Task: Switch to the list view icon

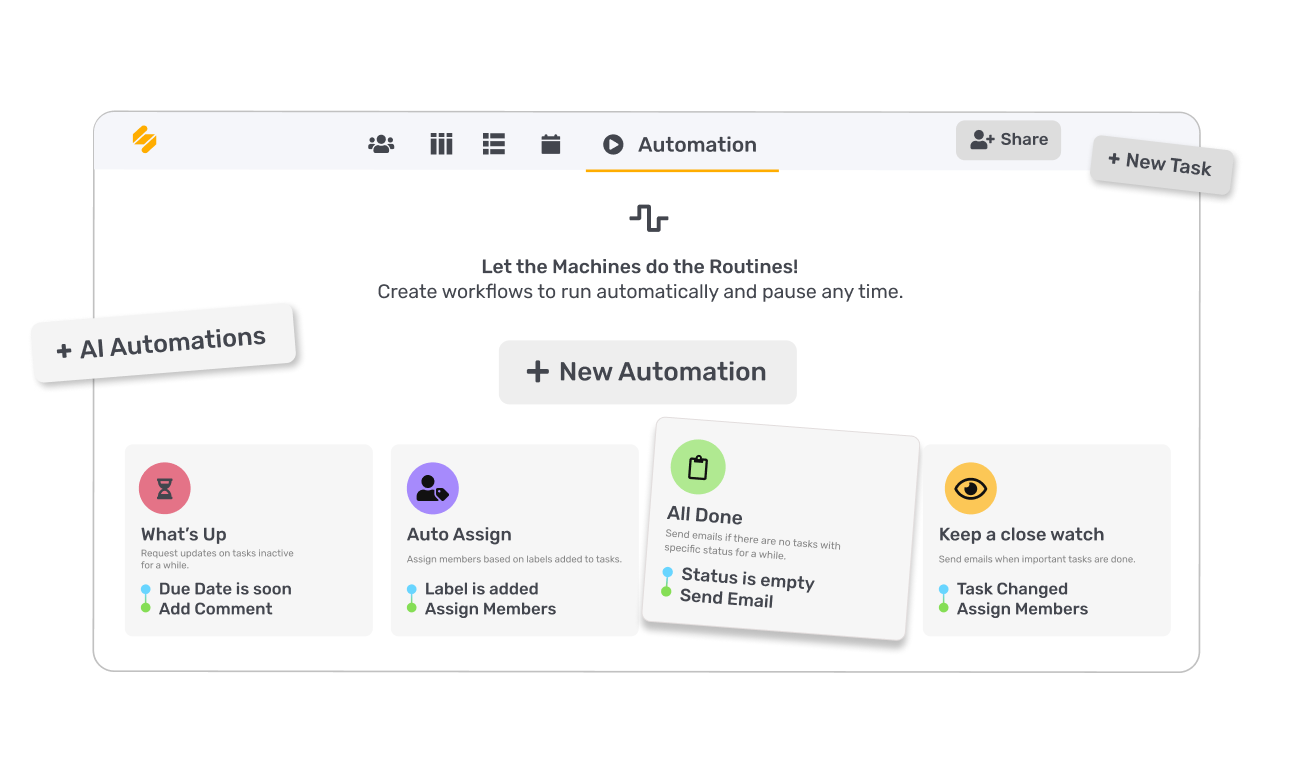Action: tap(494, 144)
